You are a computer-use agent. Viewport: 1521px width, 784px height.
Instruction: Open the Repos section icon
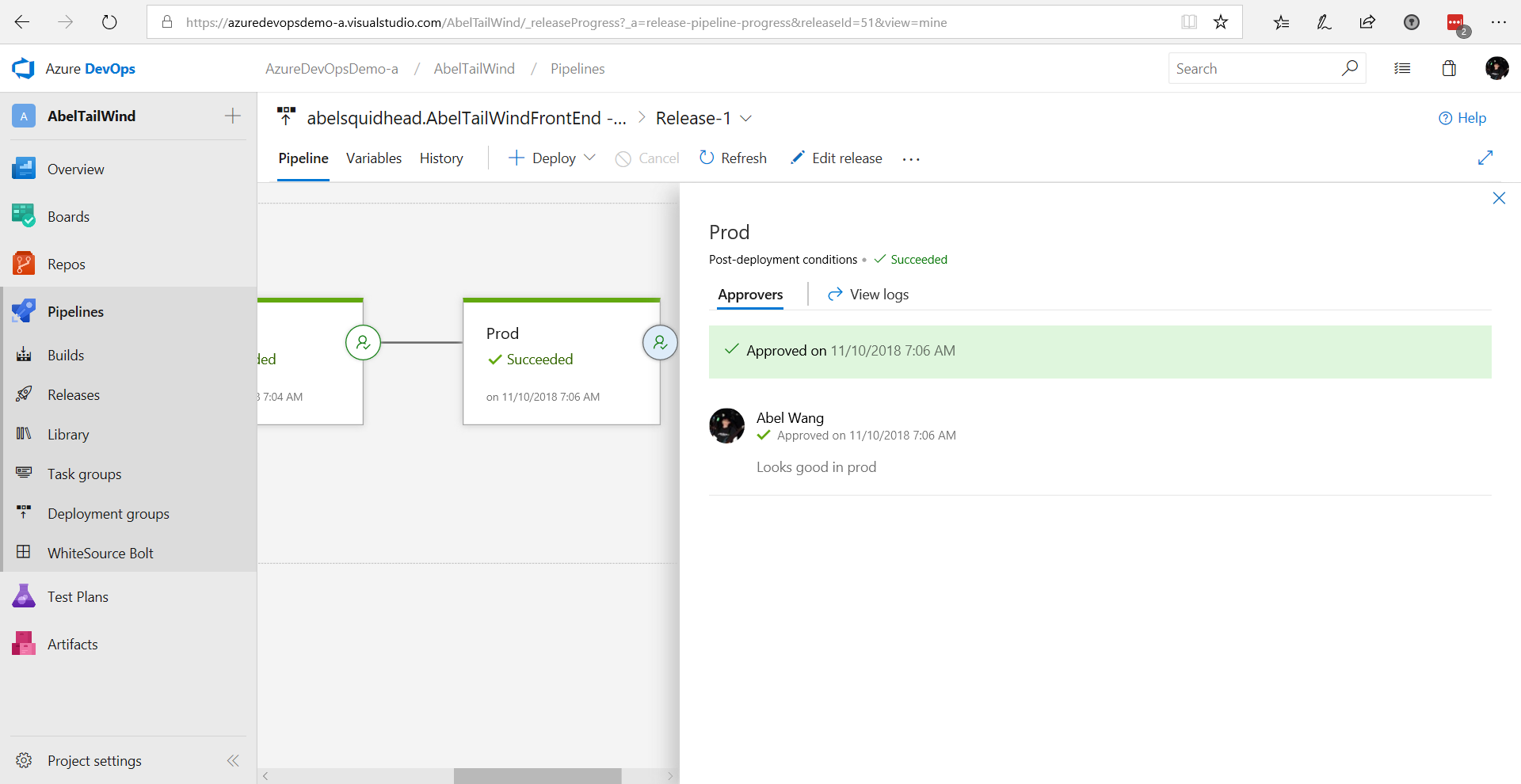point(24,264)
